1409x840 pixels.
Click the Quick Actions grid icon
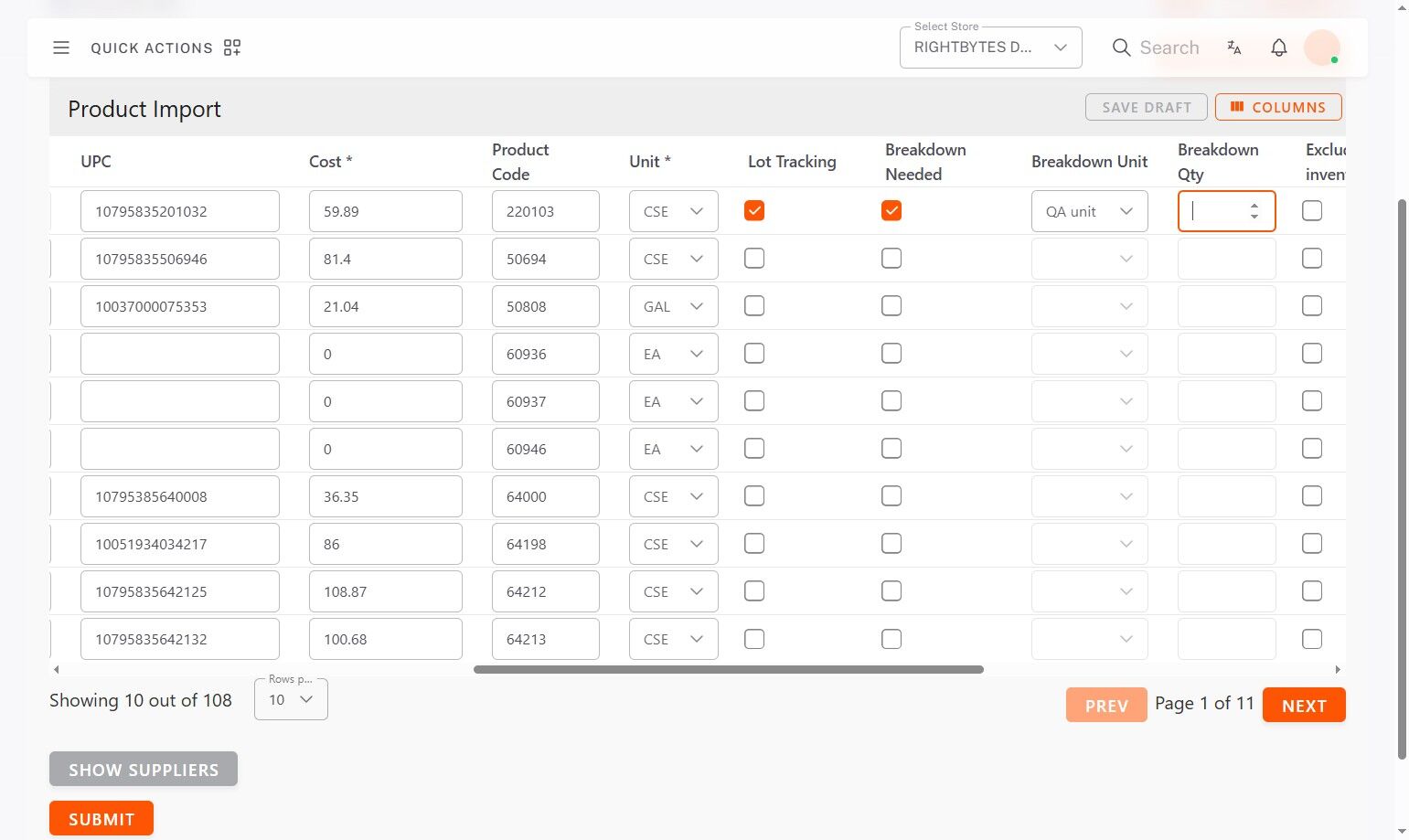pos(232,48)
